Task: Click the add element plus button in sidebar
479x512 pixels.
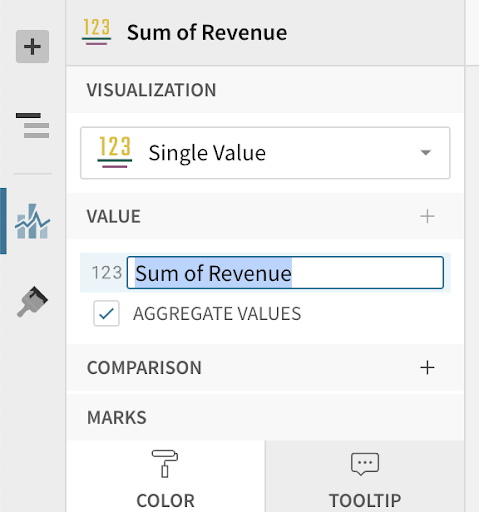Action: click(x=32, y=46)
